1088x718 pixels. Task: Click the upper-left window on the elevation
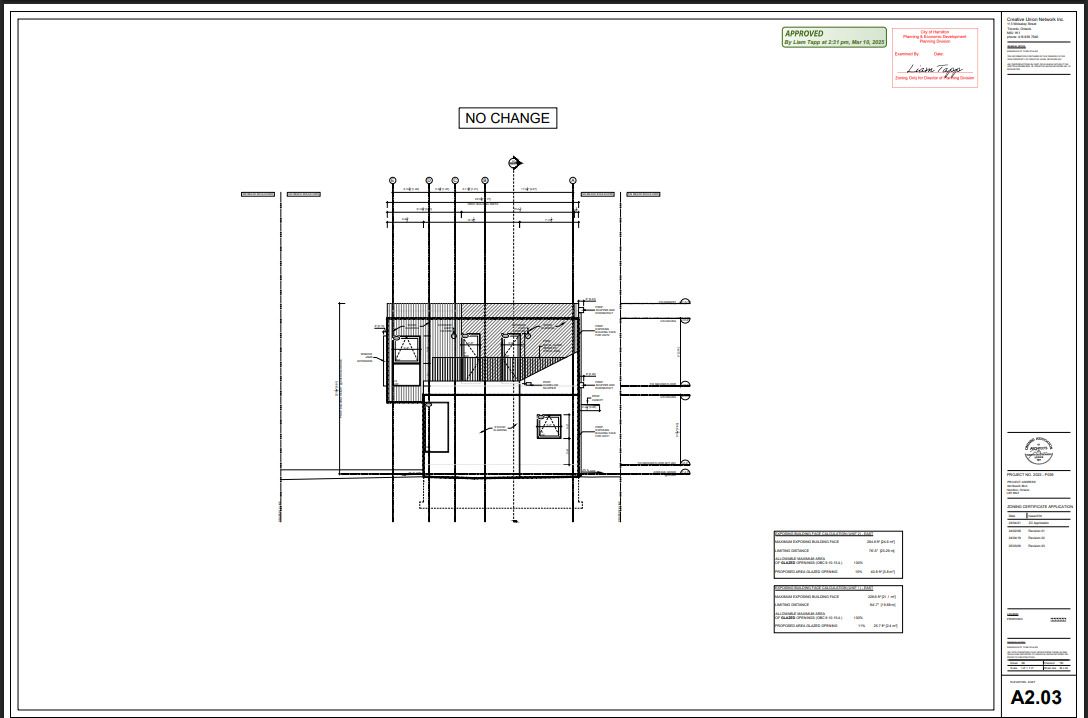408,349
